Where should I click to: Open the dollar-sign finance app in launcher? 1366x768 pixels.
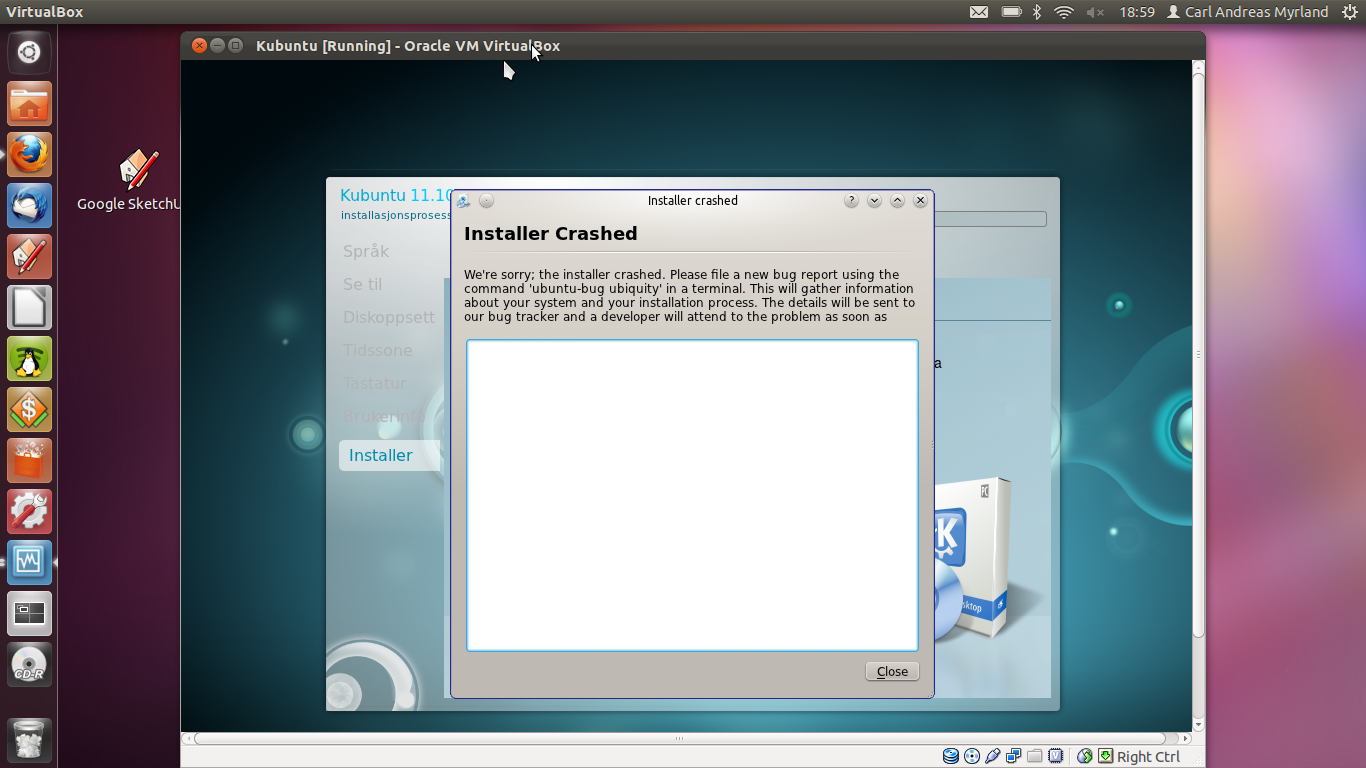(29, 410)
